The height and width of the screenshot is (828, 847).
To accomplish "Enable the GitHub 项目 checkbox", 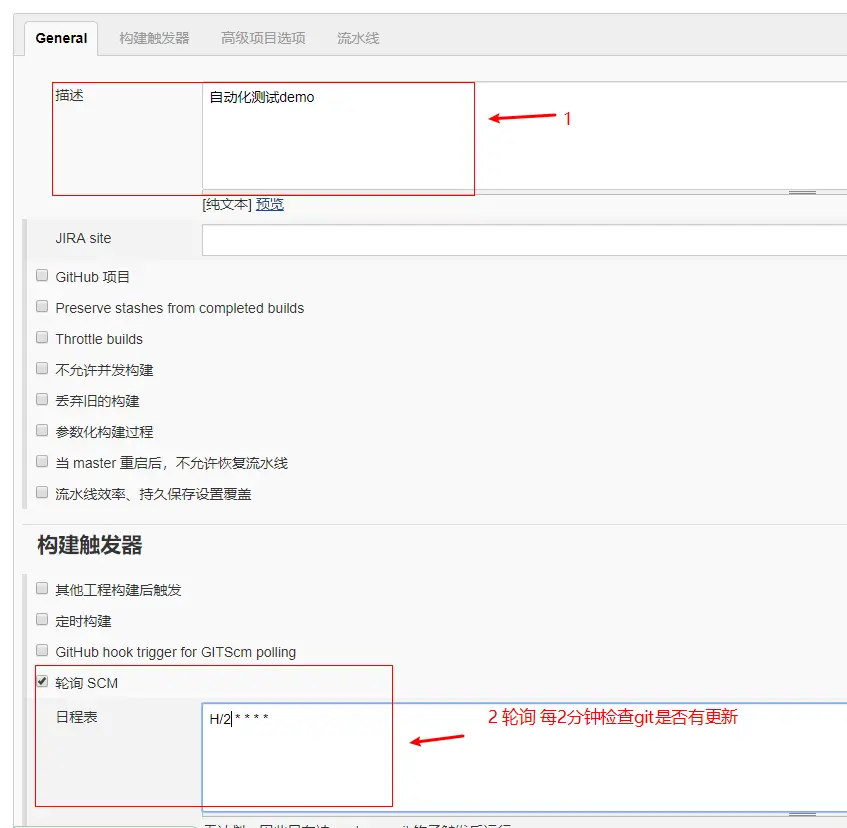I will 42,275.
